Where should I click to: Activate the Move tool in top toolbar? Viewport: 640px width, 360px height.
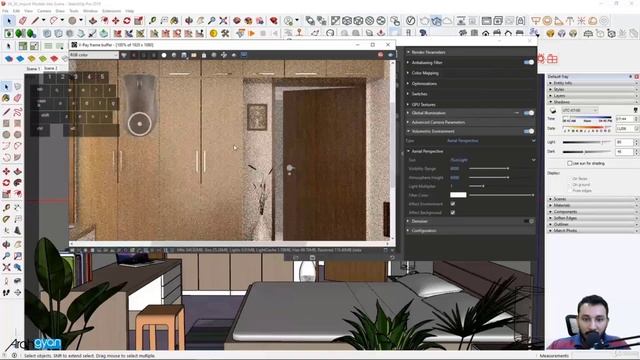pos(116,20)
